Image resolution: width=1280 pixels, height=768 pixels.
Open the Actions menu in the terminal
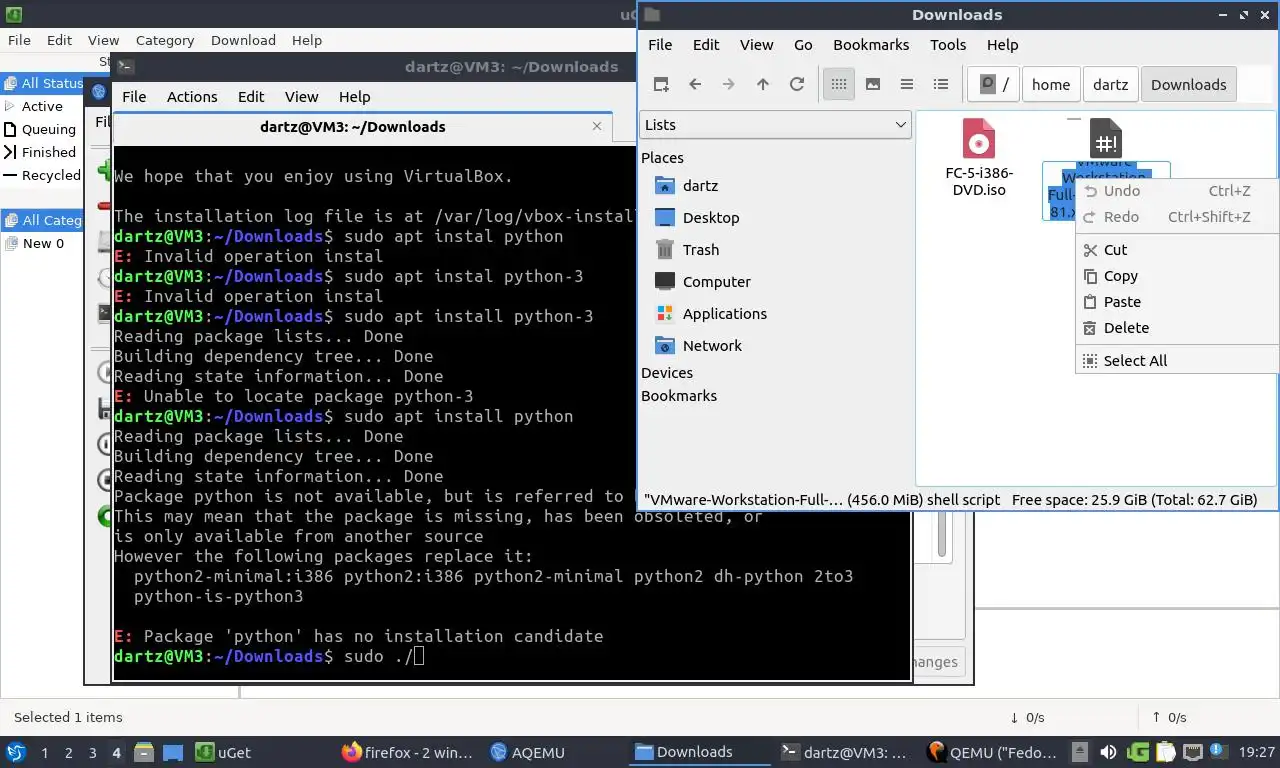click(192, 97)
